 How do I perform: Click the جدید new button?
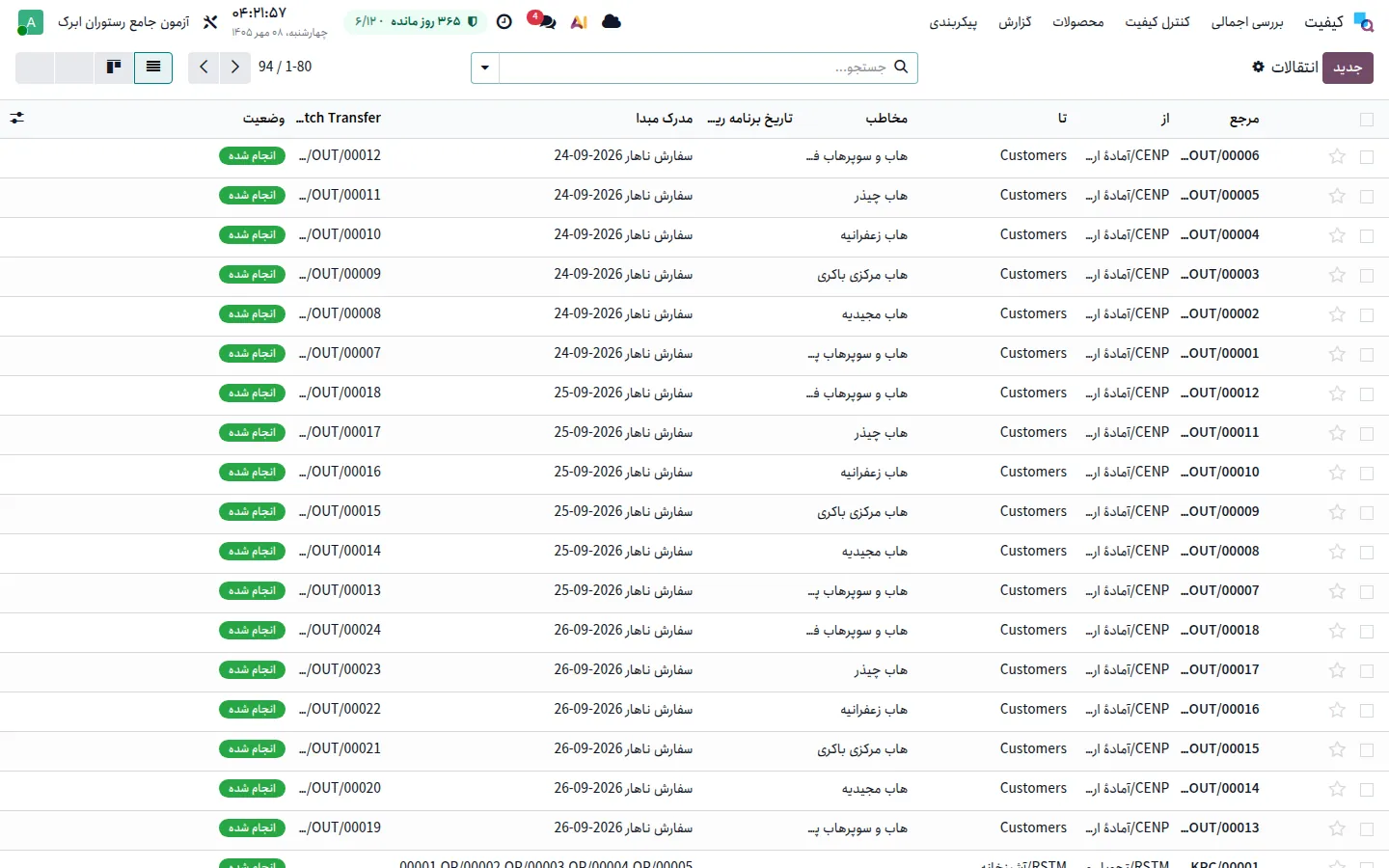pos(1348,68)
